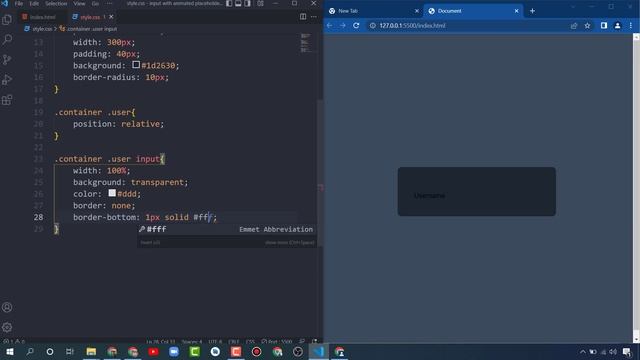Click the #1d2630 color swatch
This screenshot has width=640, height=360.
(x=136, y=65)
